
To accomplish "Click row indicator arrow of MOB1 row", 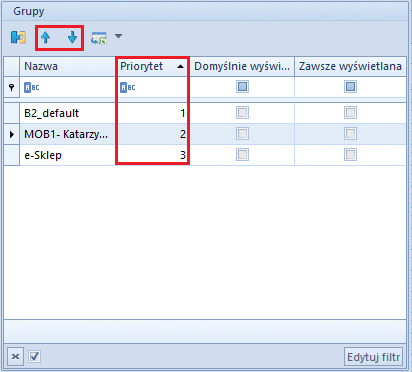I will (12, 134).
